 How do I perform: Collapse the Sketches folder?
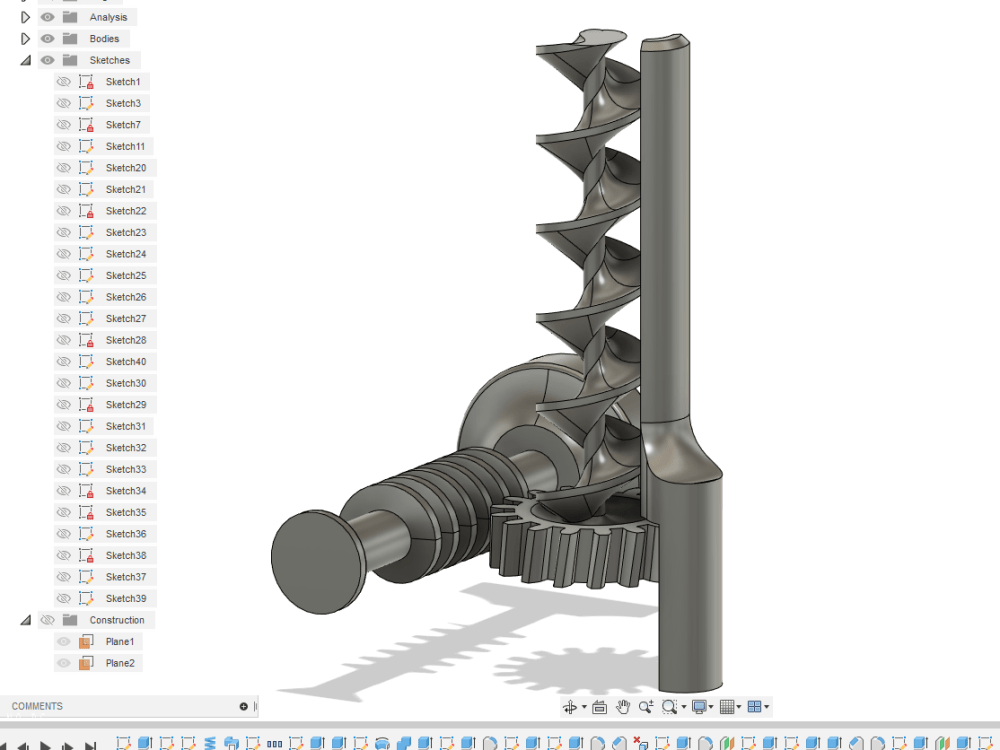coord(24,60)
